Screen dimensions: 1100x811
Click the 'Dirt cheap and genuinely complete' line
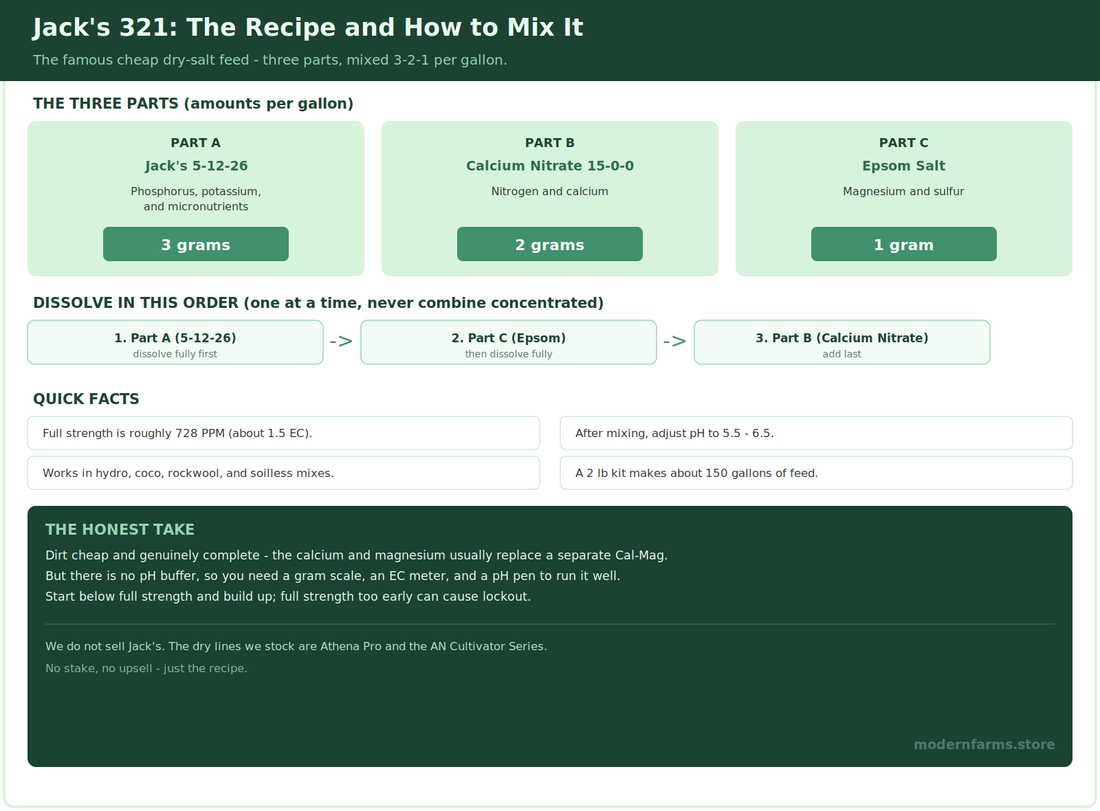tap(356, 555)
